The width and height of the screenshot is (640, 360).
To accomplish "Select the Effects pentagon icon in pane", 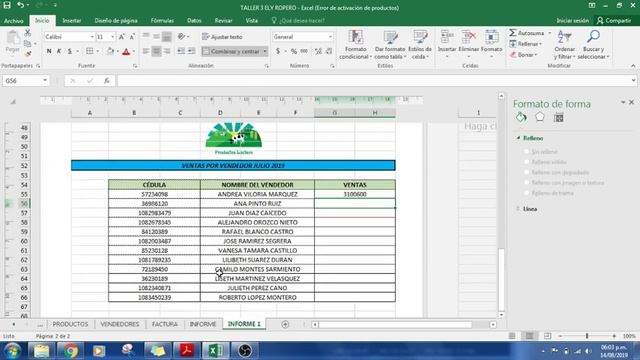I will tap(540, 117).
